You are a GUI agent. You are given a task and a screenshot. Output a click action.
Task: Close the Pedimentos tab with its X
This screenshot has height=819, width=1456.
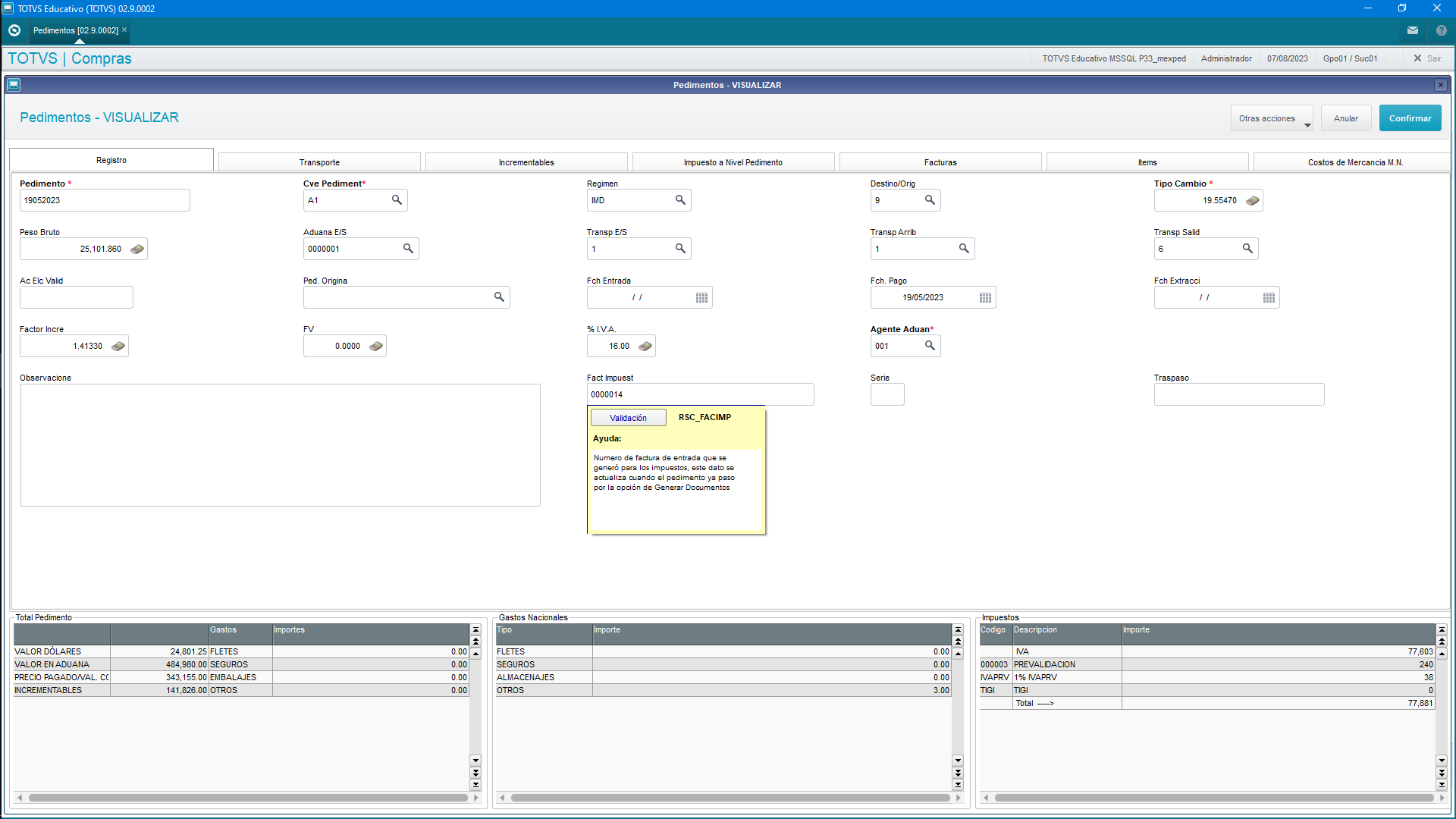pos(124,30)
